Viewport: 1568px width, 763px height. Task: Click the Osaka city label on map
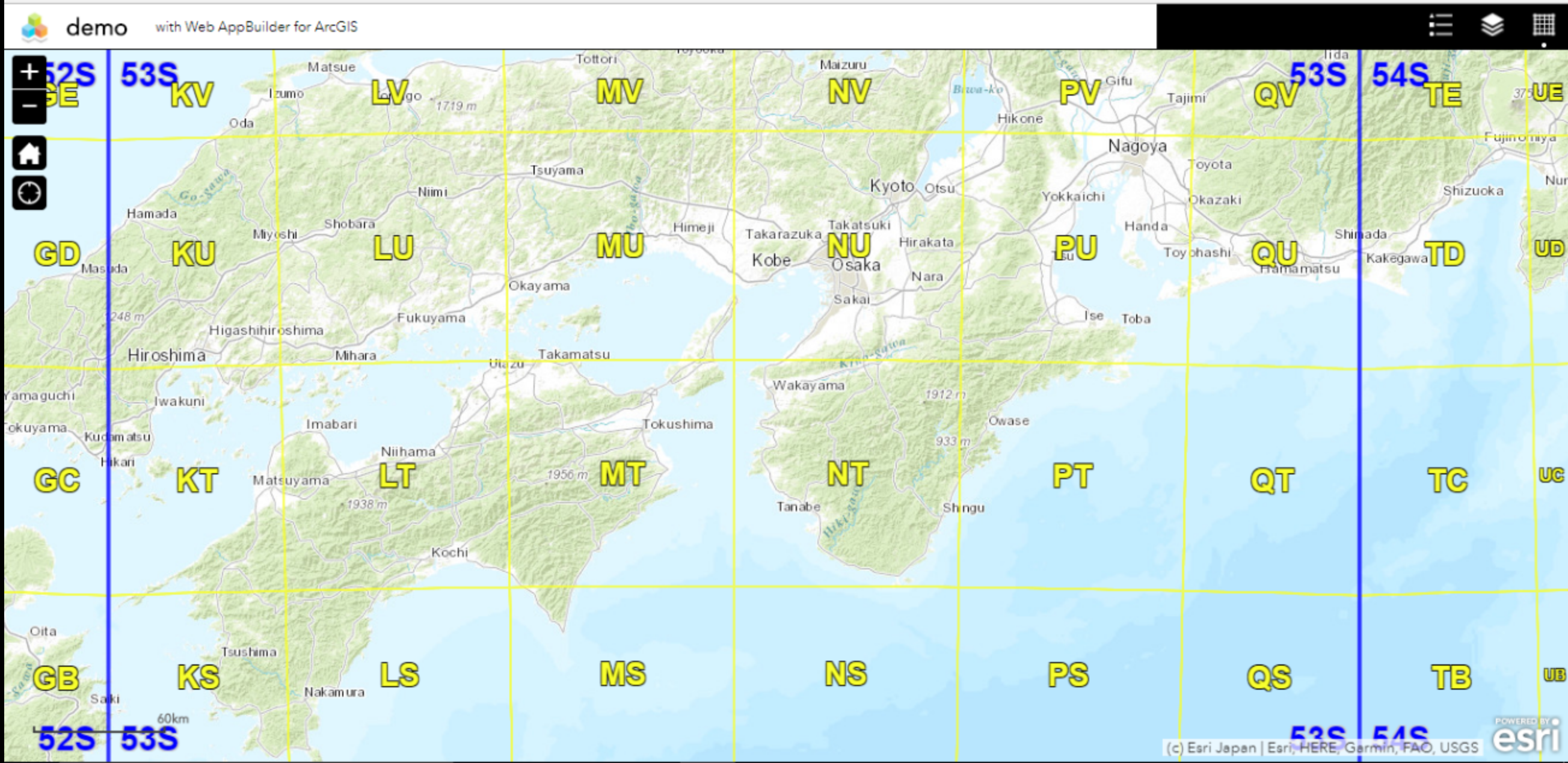pyautogui.click(x=856, y=265)
